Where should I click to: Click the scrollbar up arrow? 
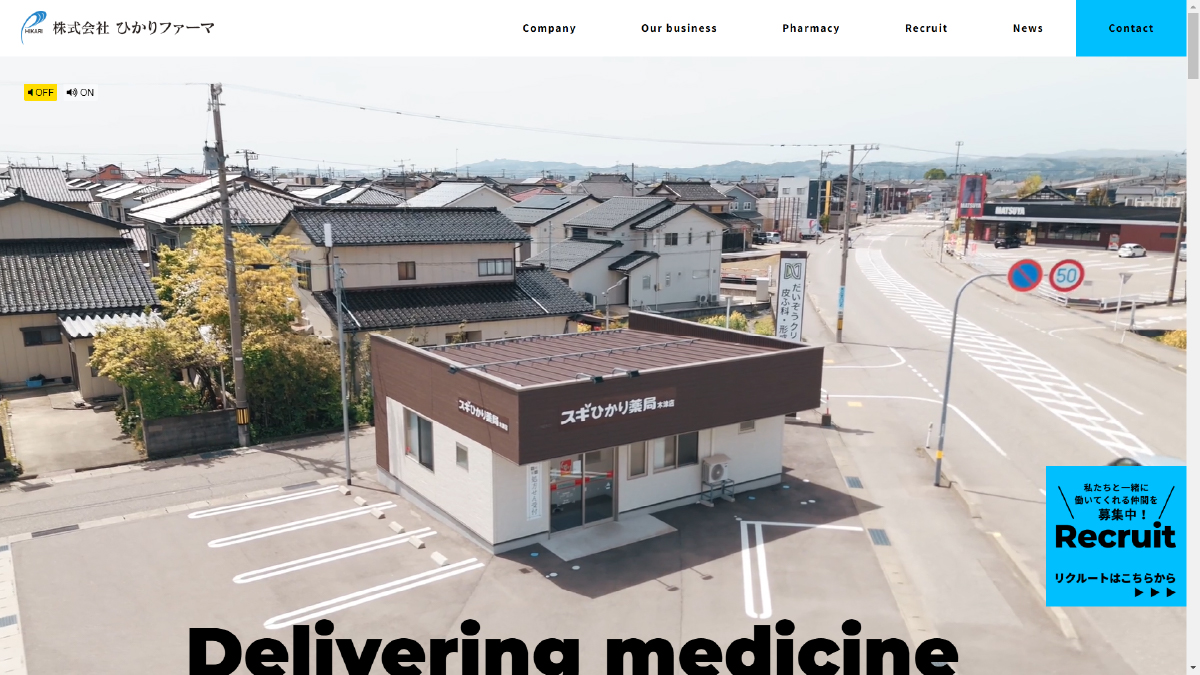[x=1193, y=6]
